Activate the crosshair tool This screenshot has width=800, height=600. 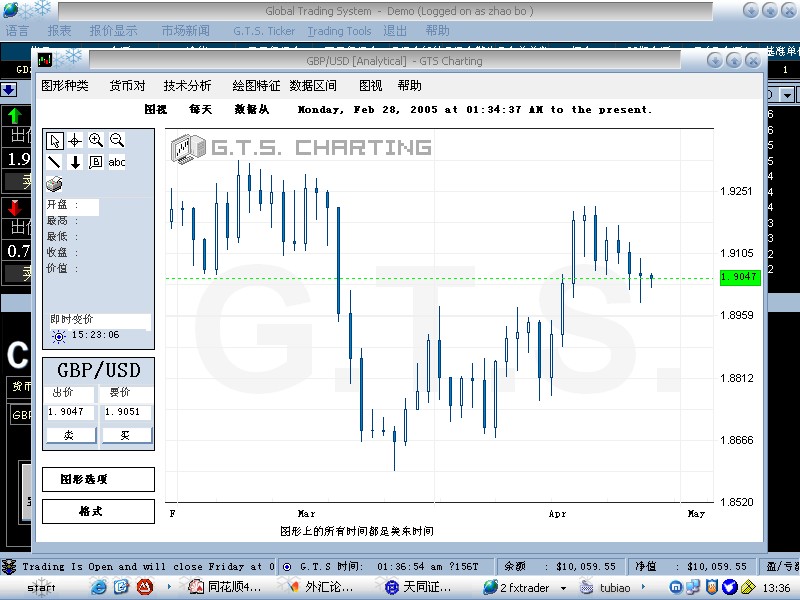[x=75, y=140]
